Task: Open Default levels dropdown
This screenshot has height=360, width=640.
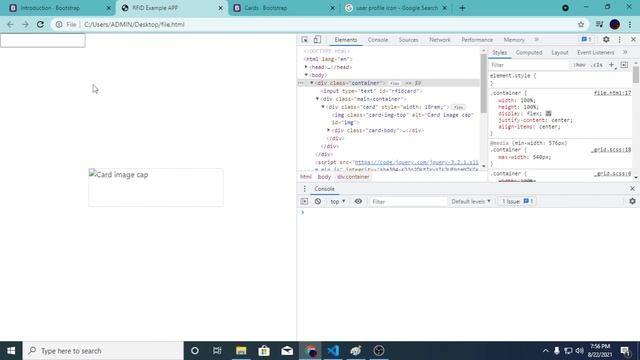Action: pyautogui.click(x=471, y=202)
